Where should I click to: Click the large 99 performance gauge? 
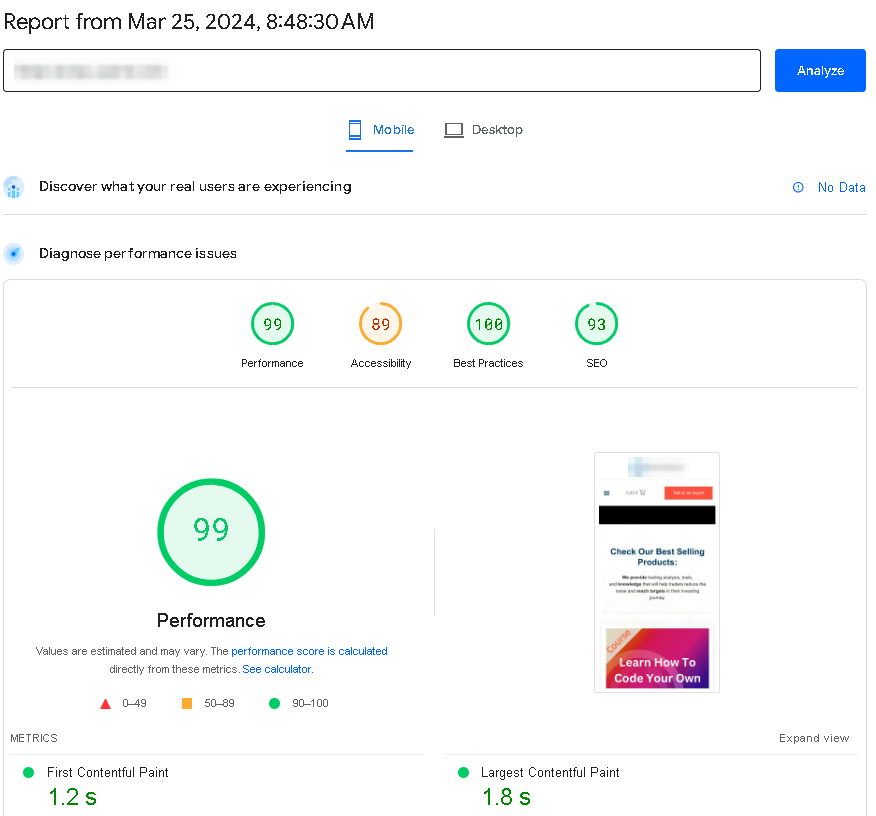[x=211, y=532]
